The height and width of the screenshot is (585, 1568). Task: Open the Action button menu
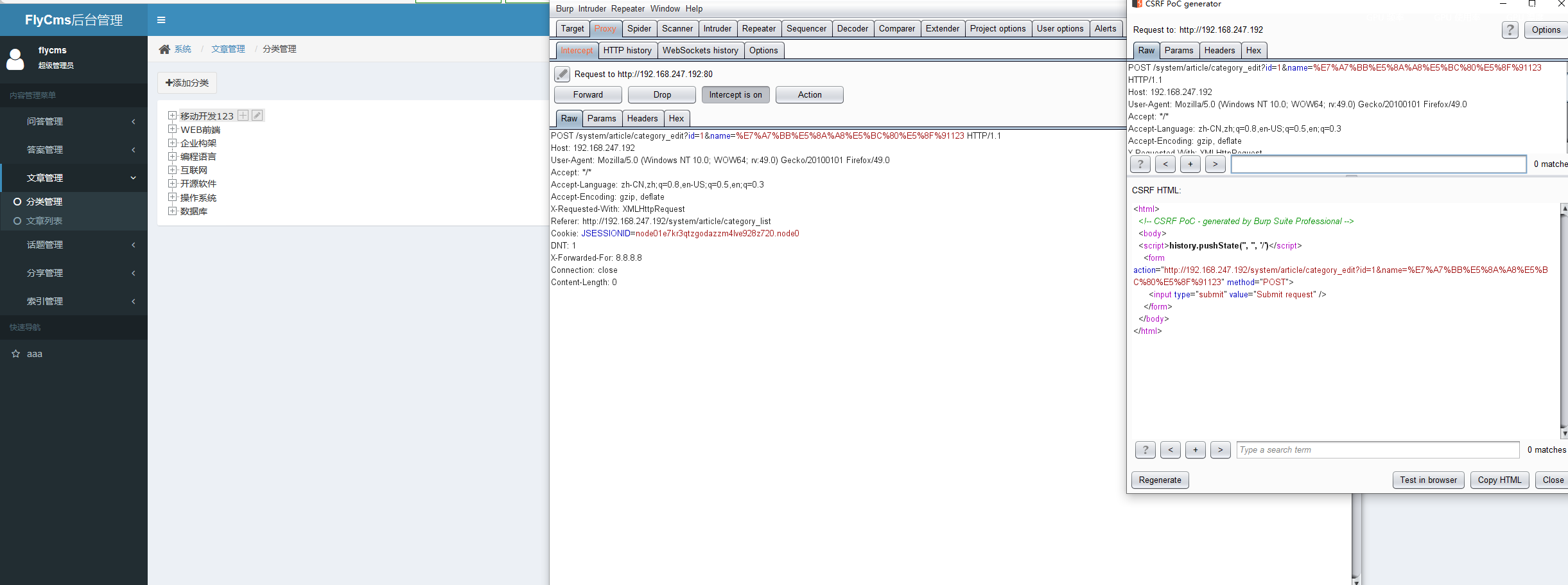tap(810, 95)
